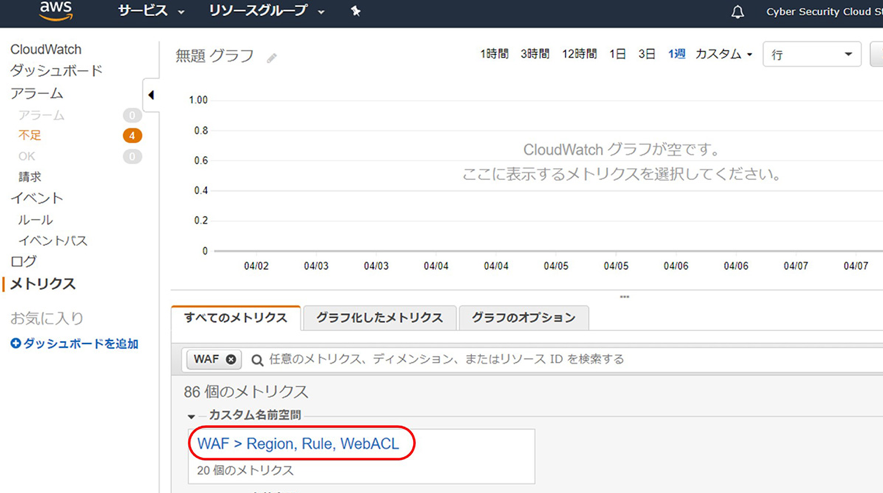This screenshot has width=883, height=493.
Task: Open the 行 graph type dropdown
Action: [811, 55]
